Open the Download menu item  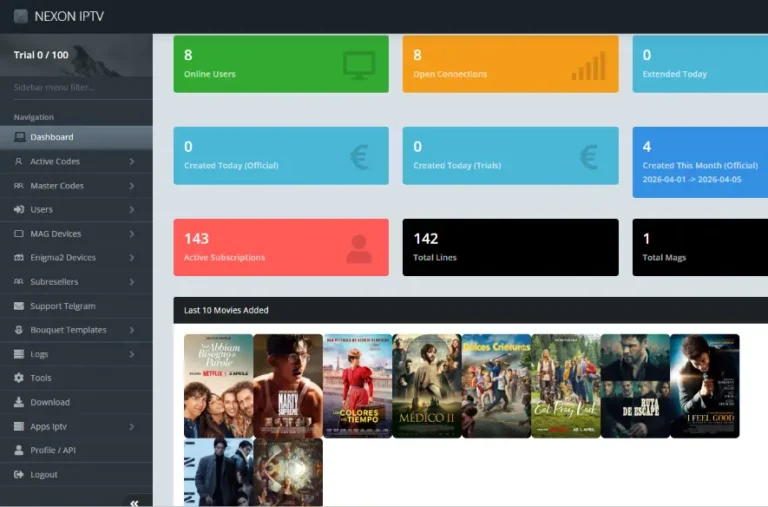[76, 402]
